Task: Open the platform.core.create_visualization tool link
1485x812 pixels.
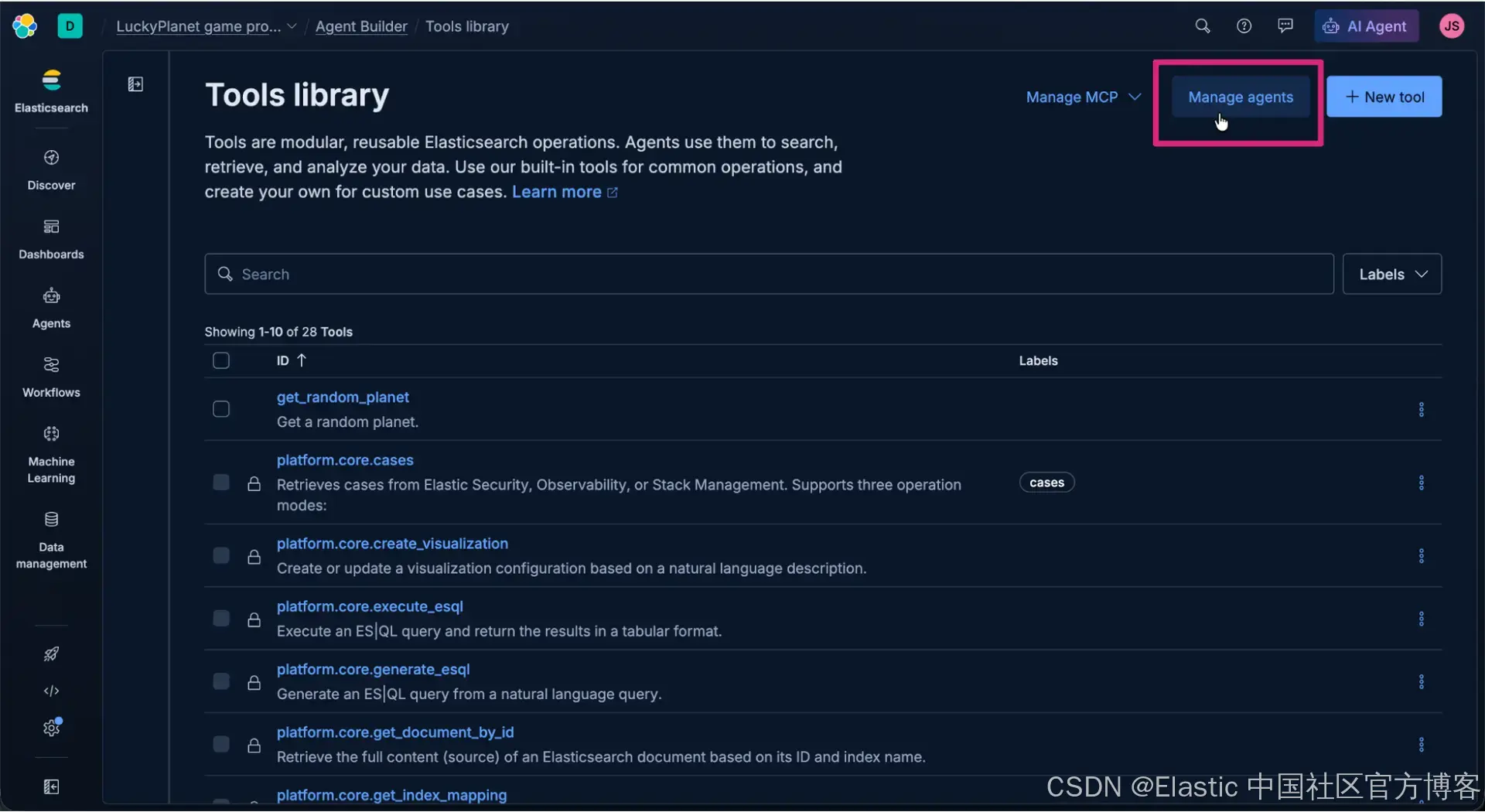Action: tap(392, 544)
